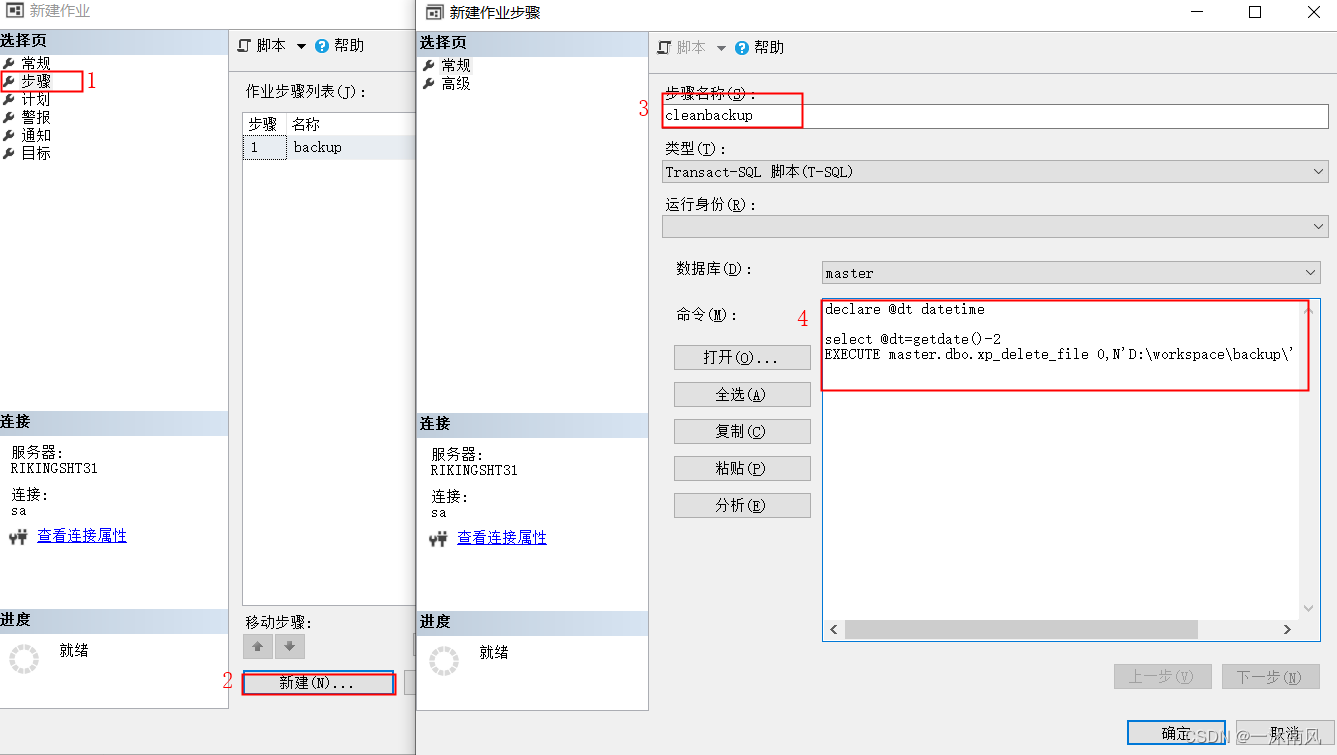Click help question-mark icon in 新建作业步骤
The image size is (1337, 755).
click(x=742, y=47)
